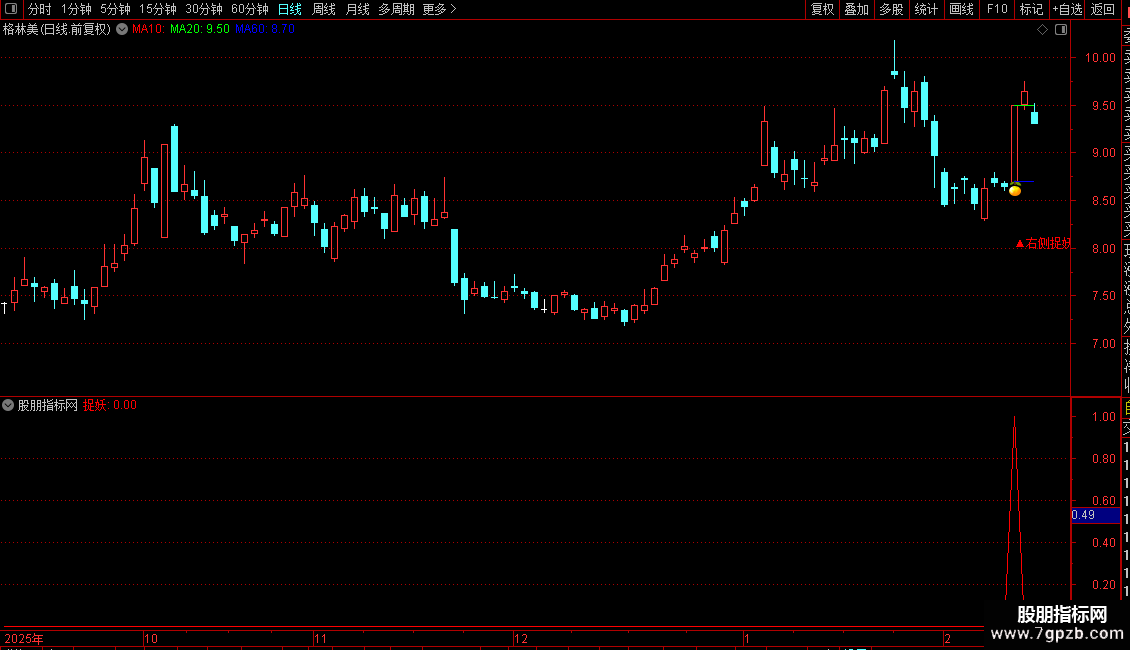1130x650 pixels.
Task: Click the diamond marker icon above the chart
Action: pos(1042,30)
